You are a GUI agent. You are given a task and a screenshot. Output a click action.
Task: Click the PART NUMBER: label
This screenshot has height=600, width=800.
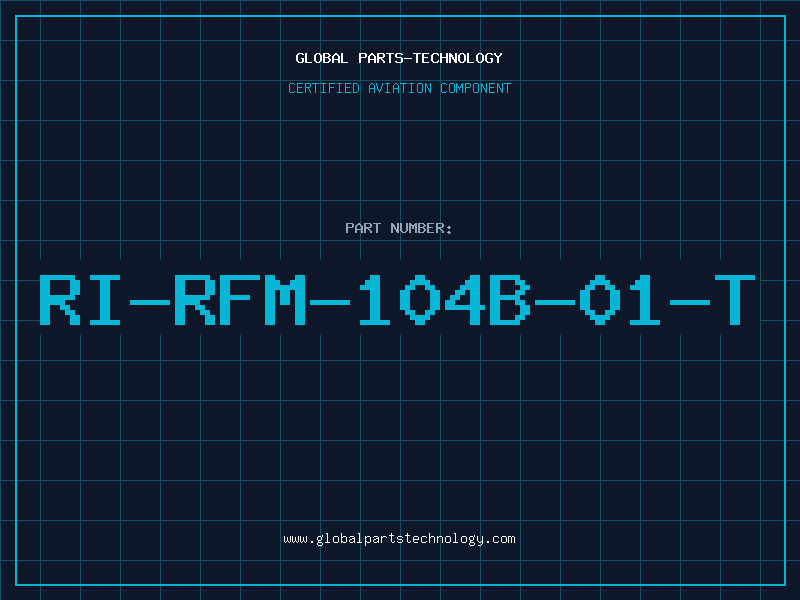point(399,228)
